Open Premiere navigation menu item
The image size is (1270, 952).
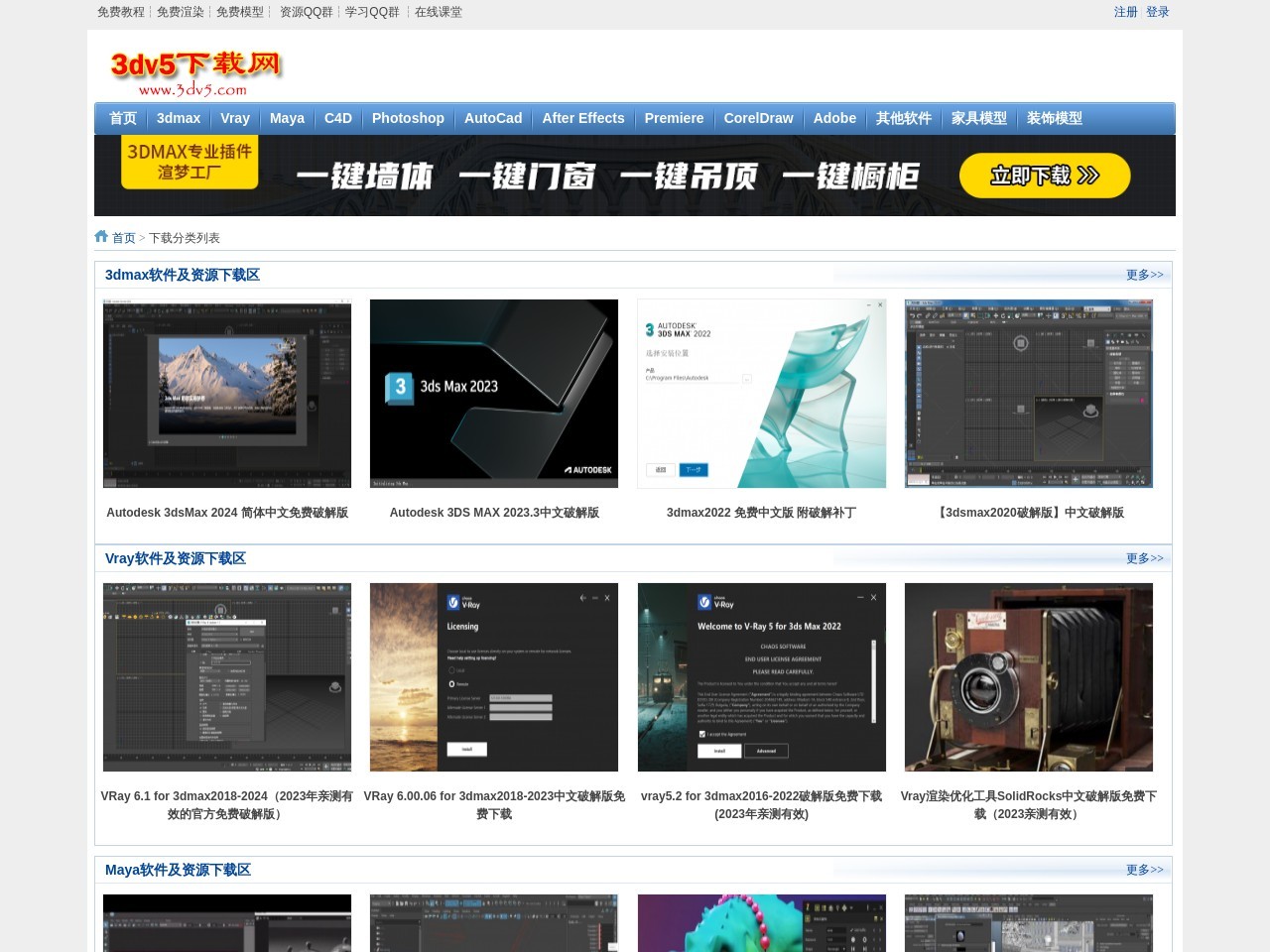(674, 118)
